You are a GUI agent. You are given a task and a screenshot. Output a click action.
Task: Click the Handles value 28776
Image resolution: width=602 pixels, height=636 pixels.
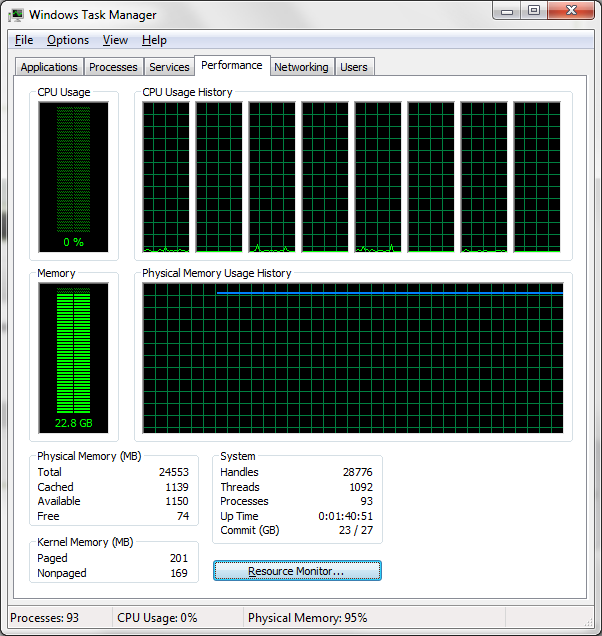tap(357, 472)
